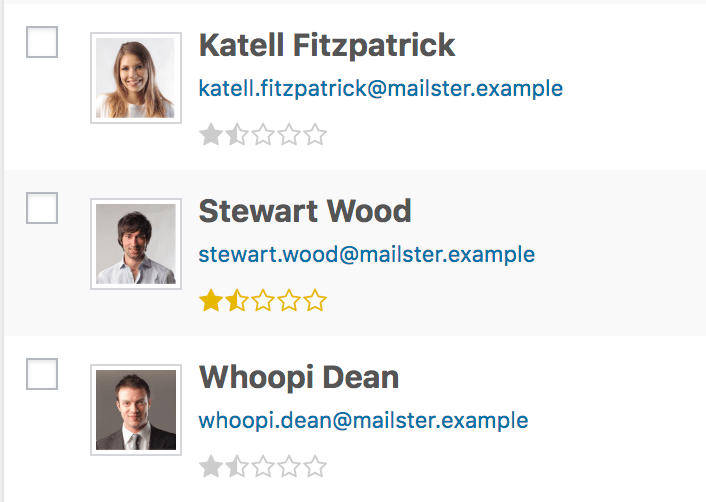View Whoopi Dean's avatar image
Image resolution: width=706 pixels, height=502 pixels.
pos(136,410)
